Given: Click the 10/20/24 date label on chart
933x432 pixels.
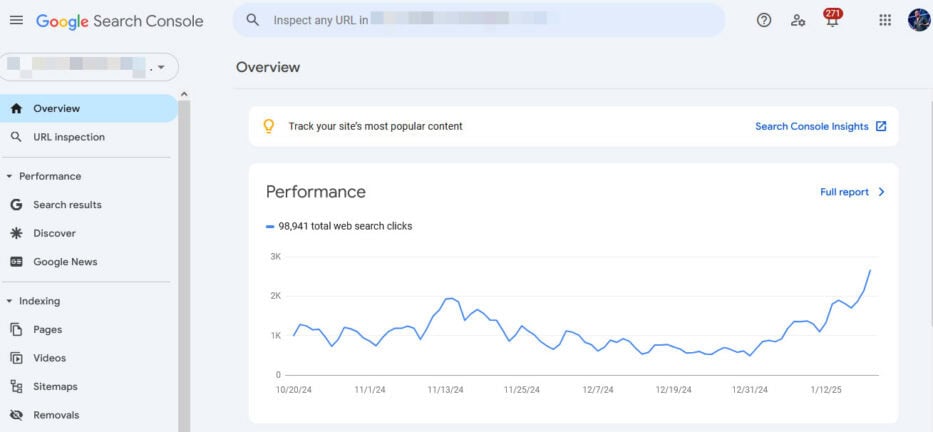Looking at the screenshot, I should coord(293,390).
